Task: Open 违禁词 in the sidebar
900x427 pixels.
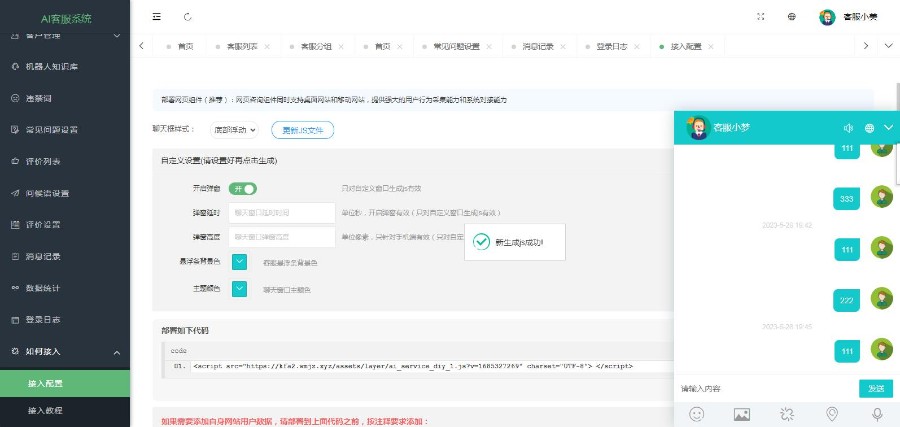Action: click(x=65, y=98)
